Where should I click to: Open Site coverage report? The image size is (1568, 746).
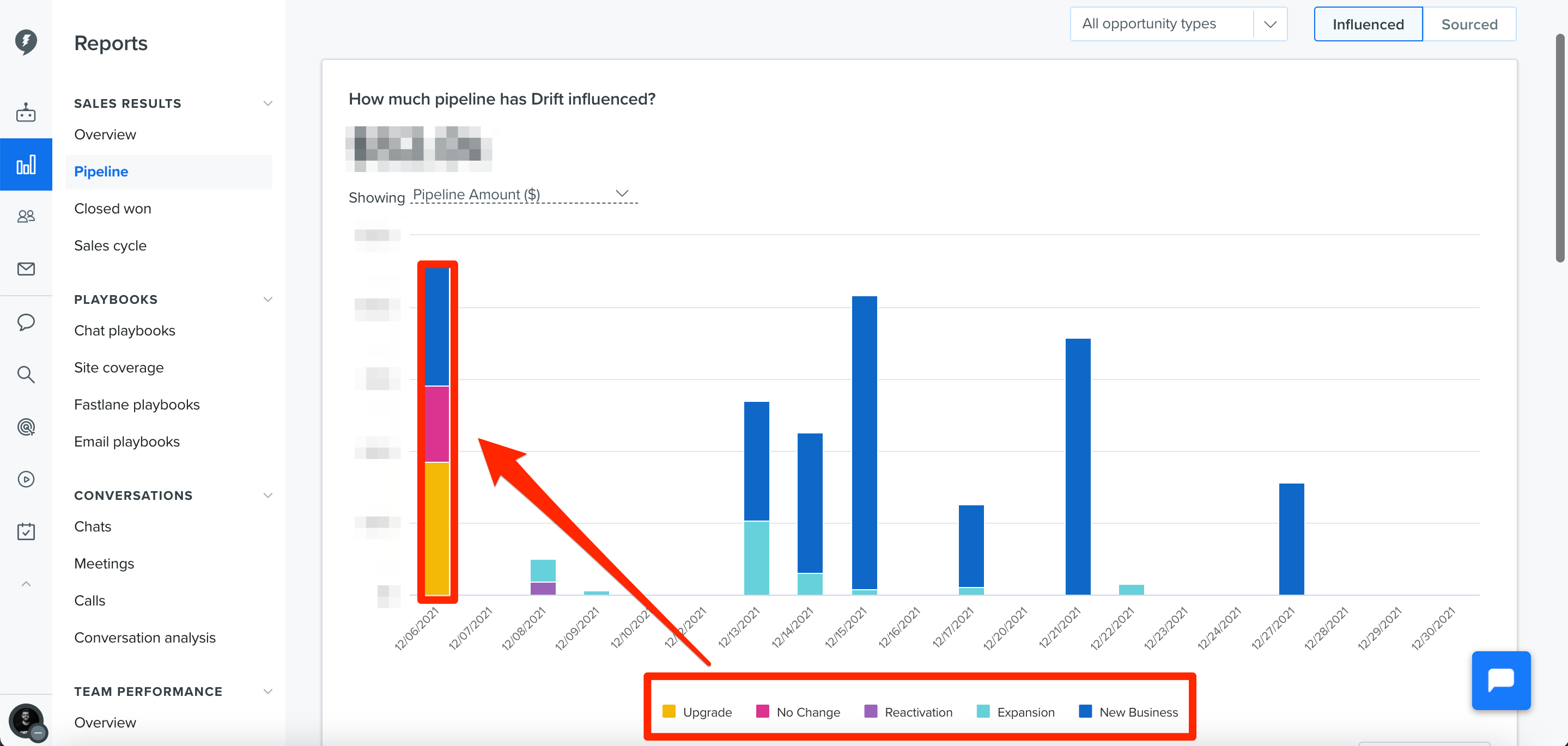[119, 368]
